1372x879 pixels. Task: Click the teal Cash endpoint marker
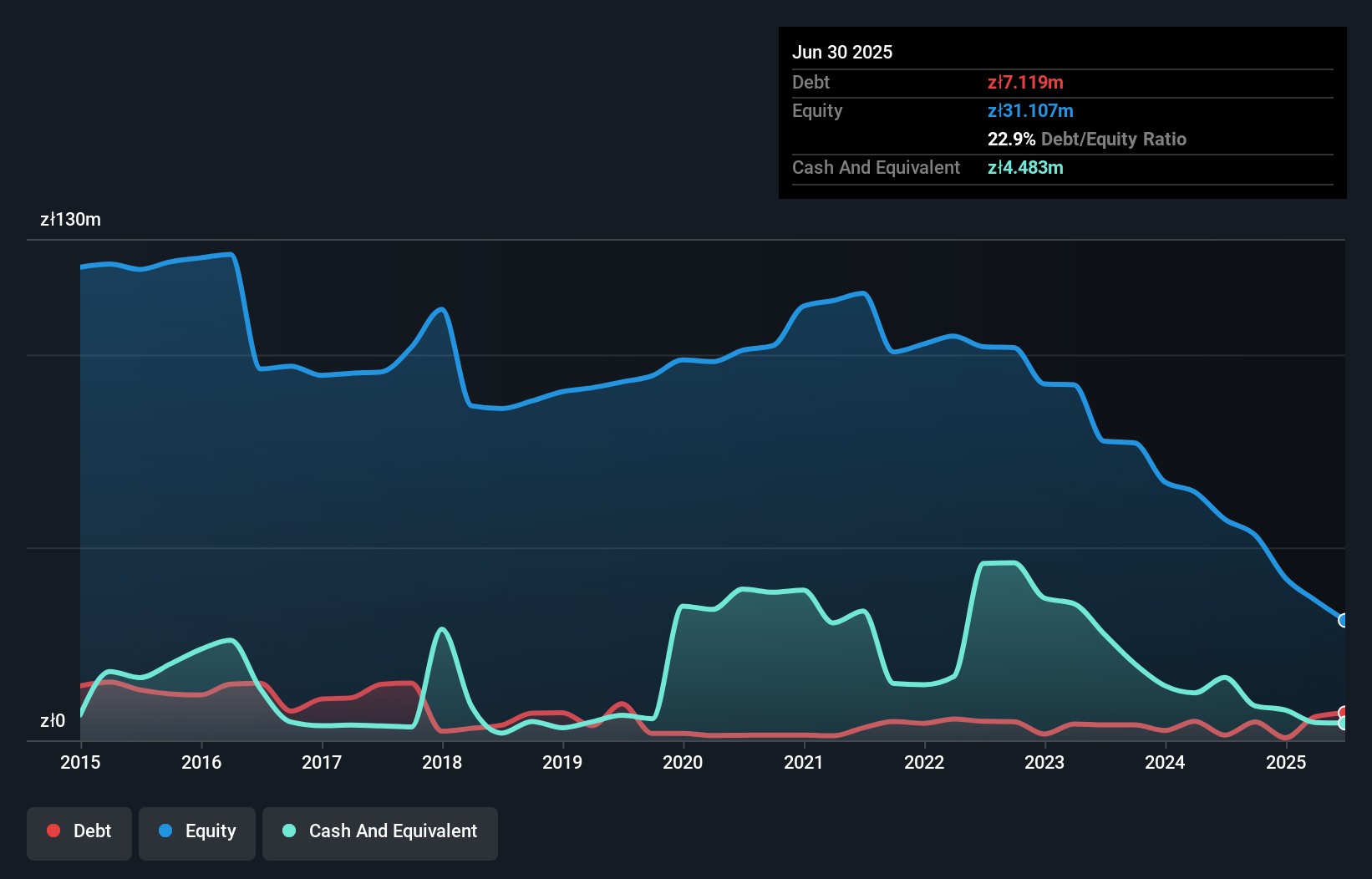click(1343, 724)
